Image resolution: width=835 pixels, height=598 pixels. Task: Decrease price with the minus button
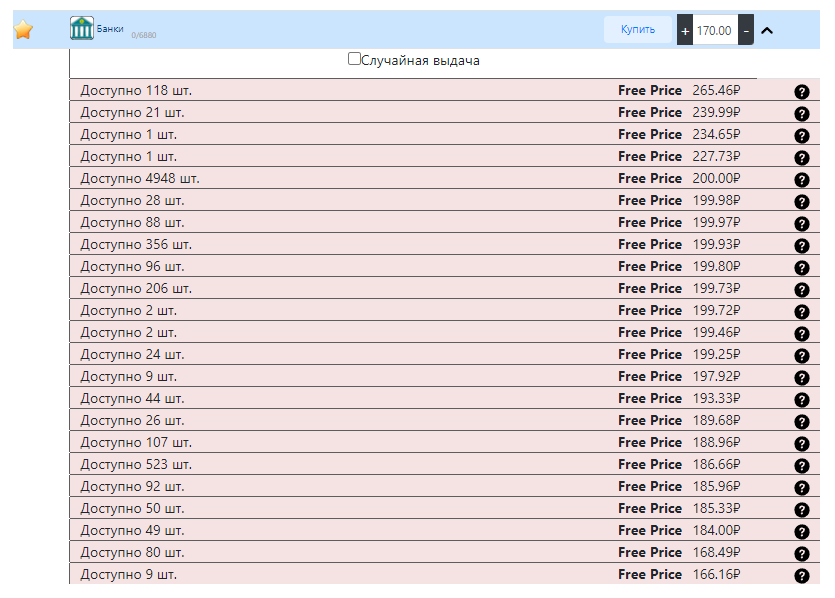click(x=746, y=30)
